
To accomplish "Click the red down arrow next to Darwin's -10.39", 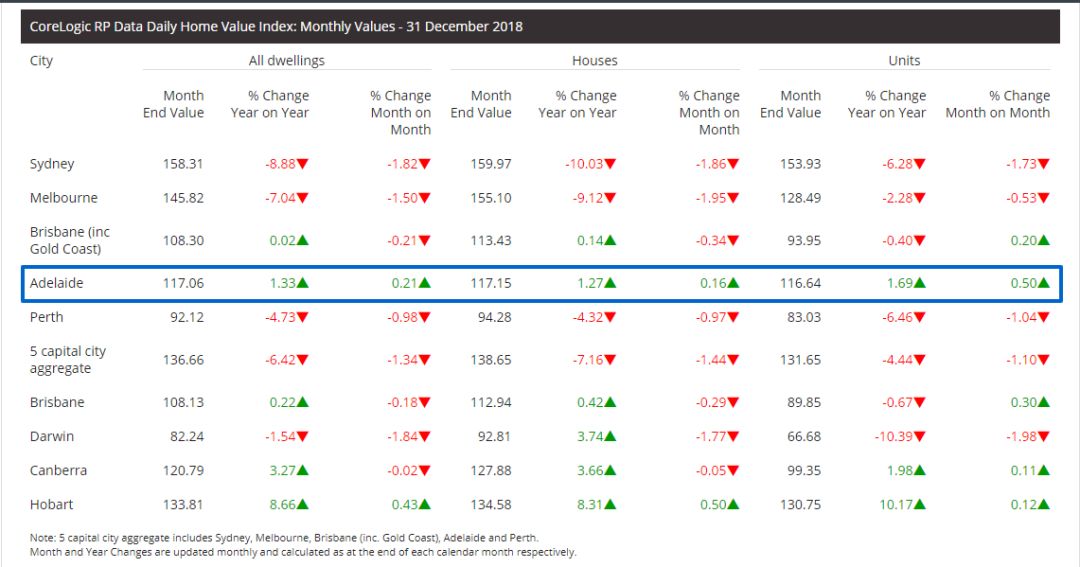I will 919,437.
